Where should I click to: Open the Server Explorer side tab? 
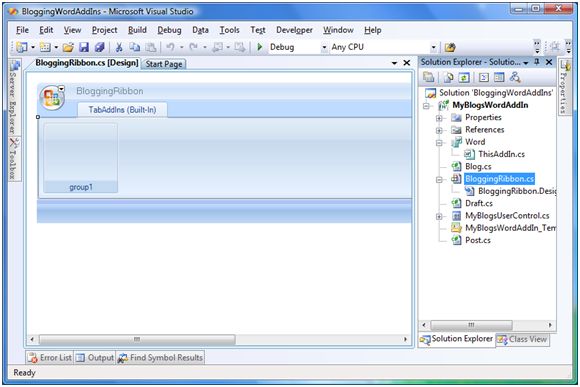pos(14,98)
